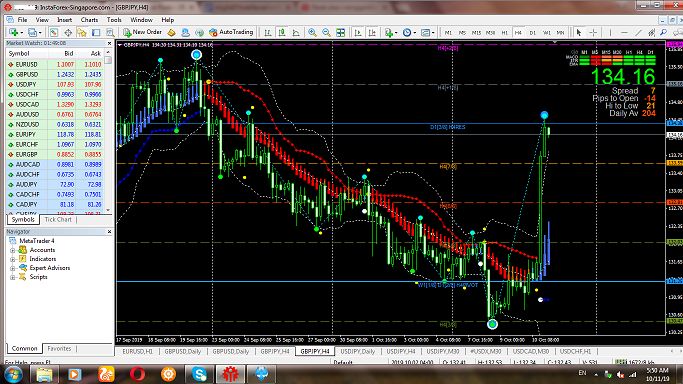The height and width of the screenshot is (384, 683).
Task: Switch to line chart icon
Action: (x=296, y=32)
